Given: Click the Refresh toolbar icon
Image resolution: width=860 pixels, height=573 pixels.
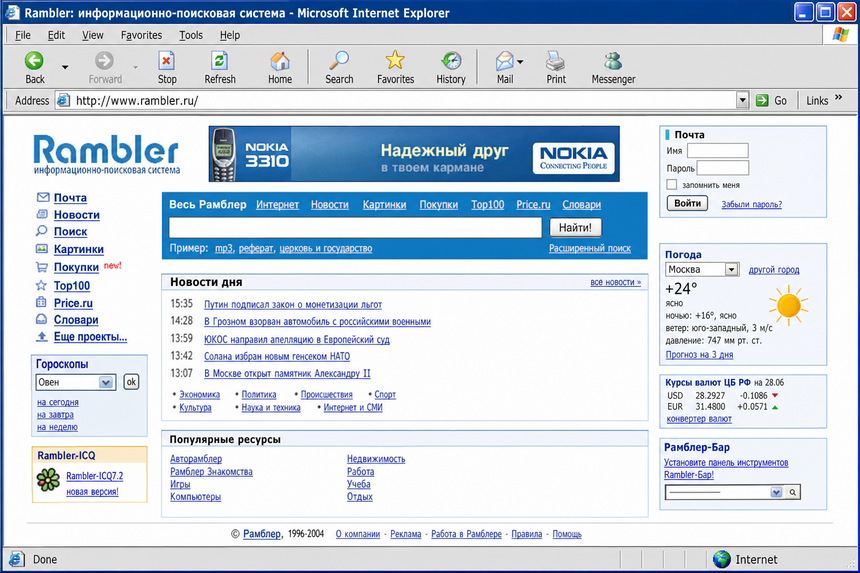Looking at the screenshot, I should click(219, 61).
